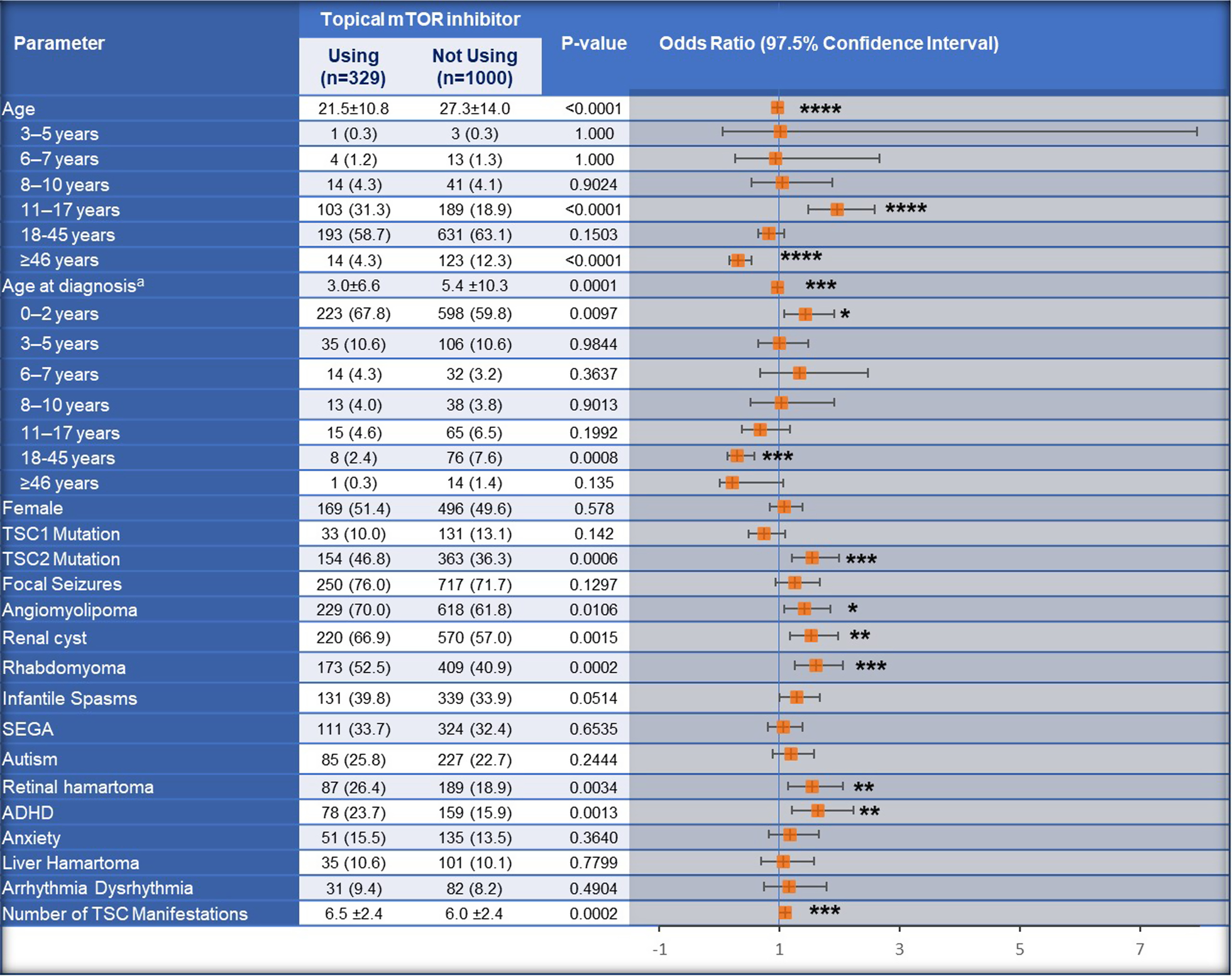Click the 'TSC1 Mutation' row label

pyautogui.click(x=61, y=534)
